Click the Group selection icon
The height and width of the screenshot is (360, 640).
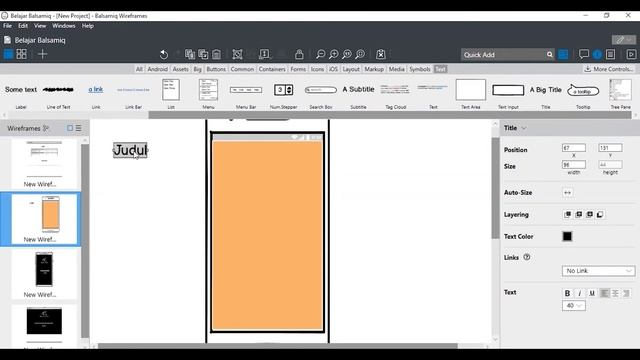237,54
